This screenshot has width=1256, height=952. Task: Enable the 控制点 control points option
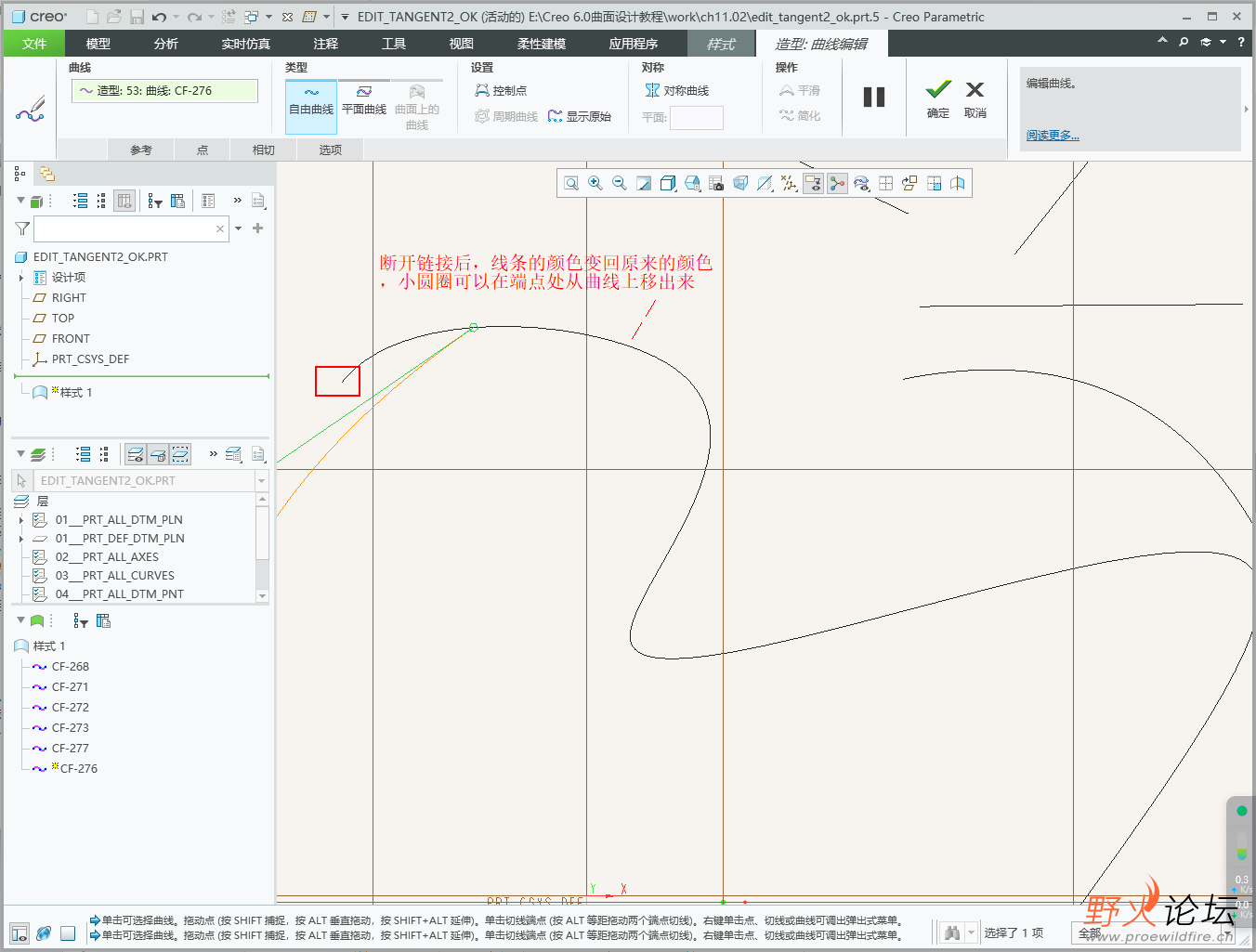pos(501,90)
